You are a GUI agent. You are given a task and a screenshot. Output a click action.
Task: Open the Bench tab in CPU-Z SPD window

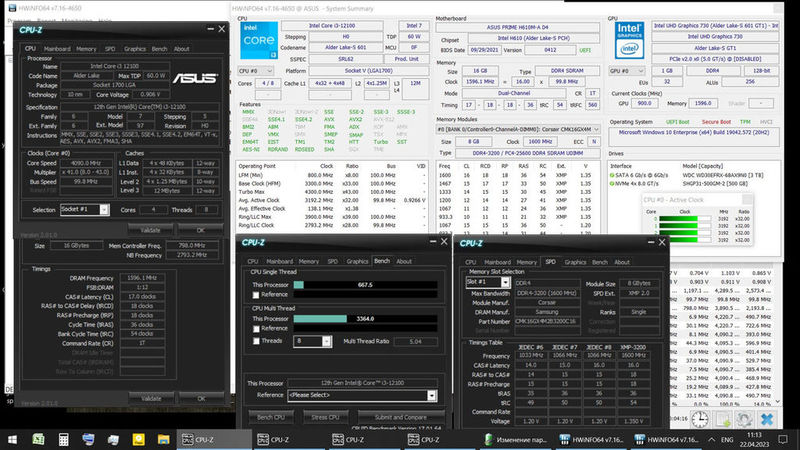point(600,262)
